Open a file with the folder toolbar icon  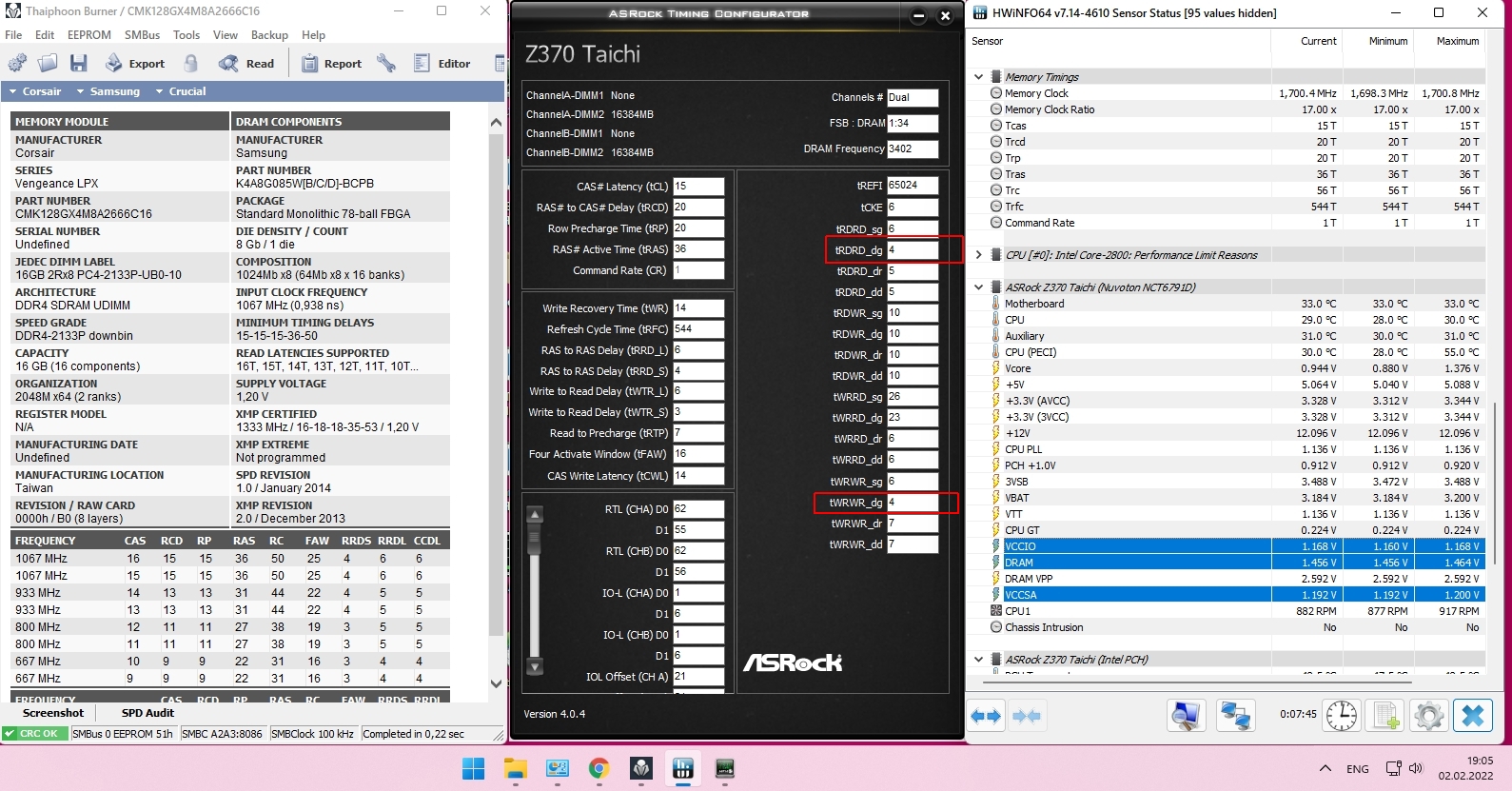tap(48, 64)
